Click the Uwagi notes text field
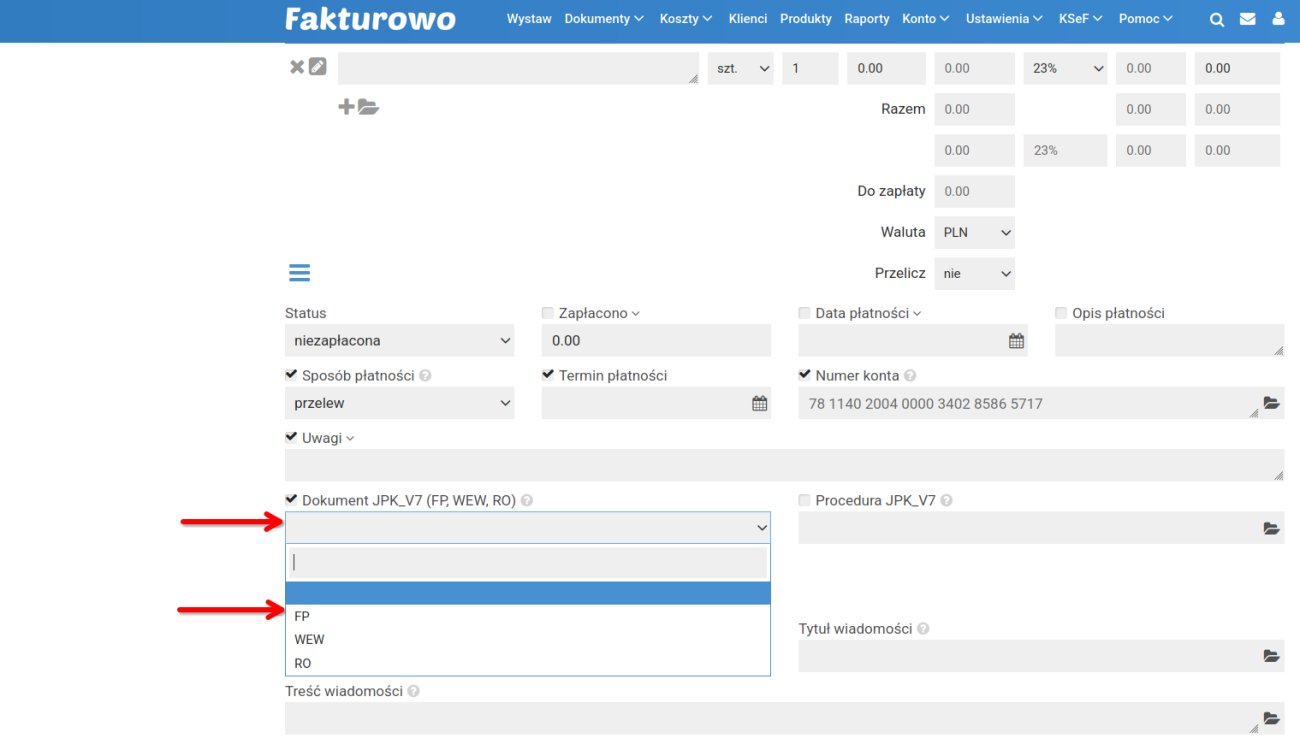The image size is (1300, 744). [784, 465]
